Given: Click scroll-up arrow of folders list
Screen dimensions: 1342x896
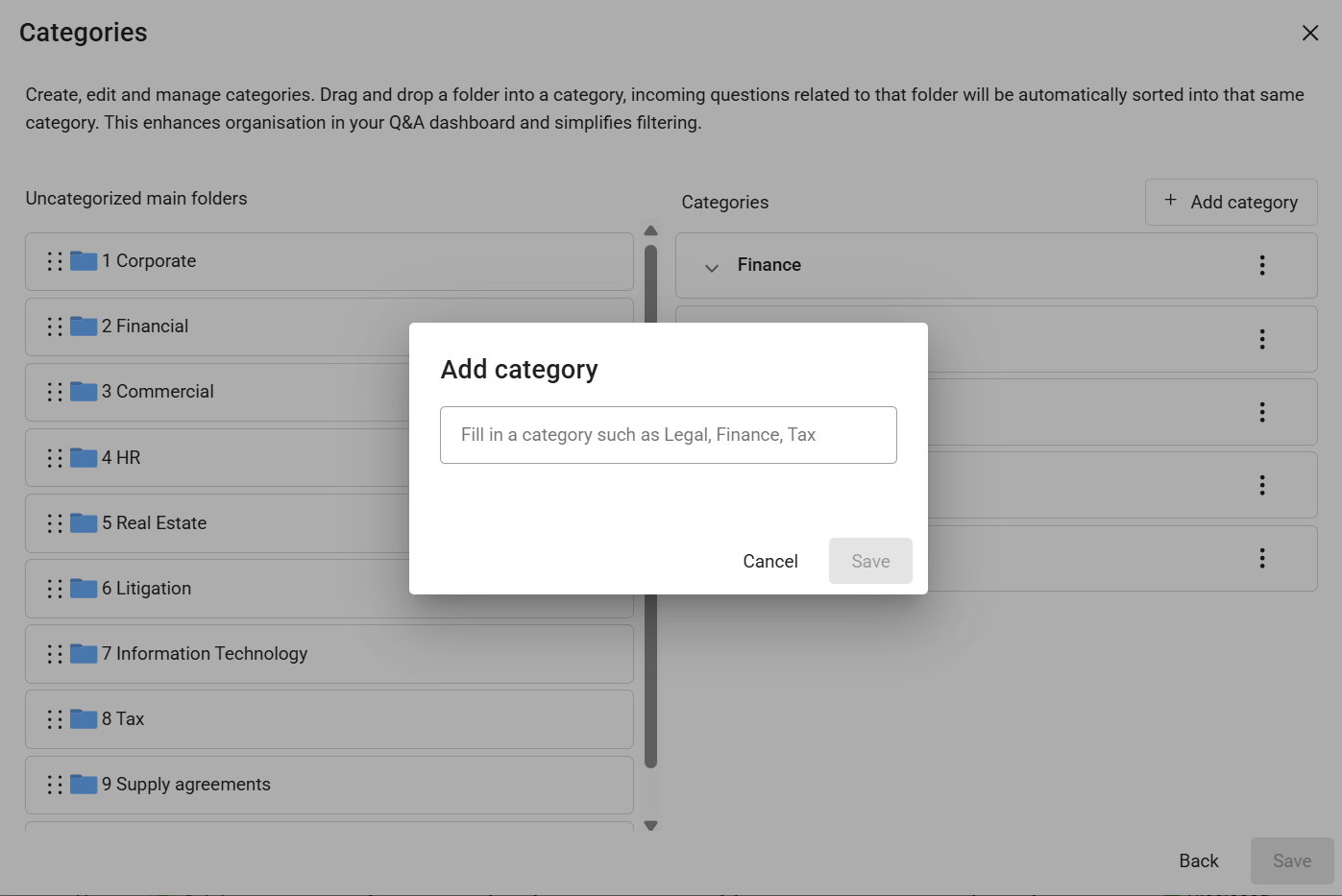Looking at the screenshot, I should (650, 230).
